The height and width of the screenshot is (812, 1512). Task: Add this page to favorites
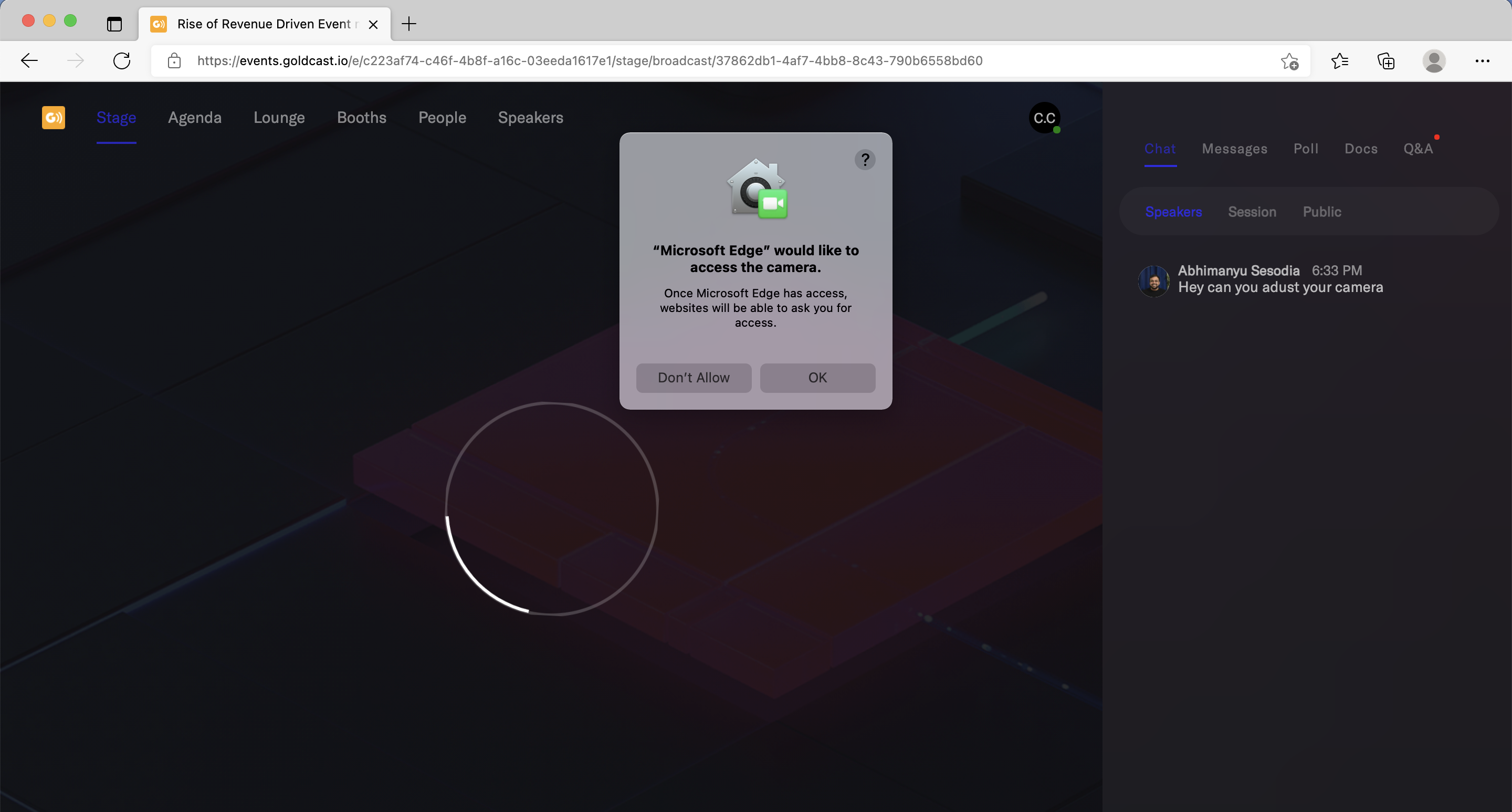[x=1289, y=61]
